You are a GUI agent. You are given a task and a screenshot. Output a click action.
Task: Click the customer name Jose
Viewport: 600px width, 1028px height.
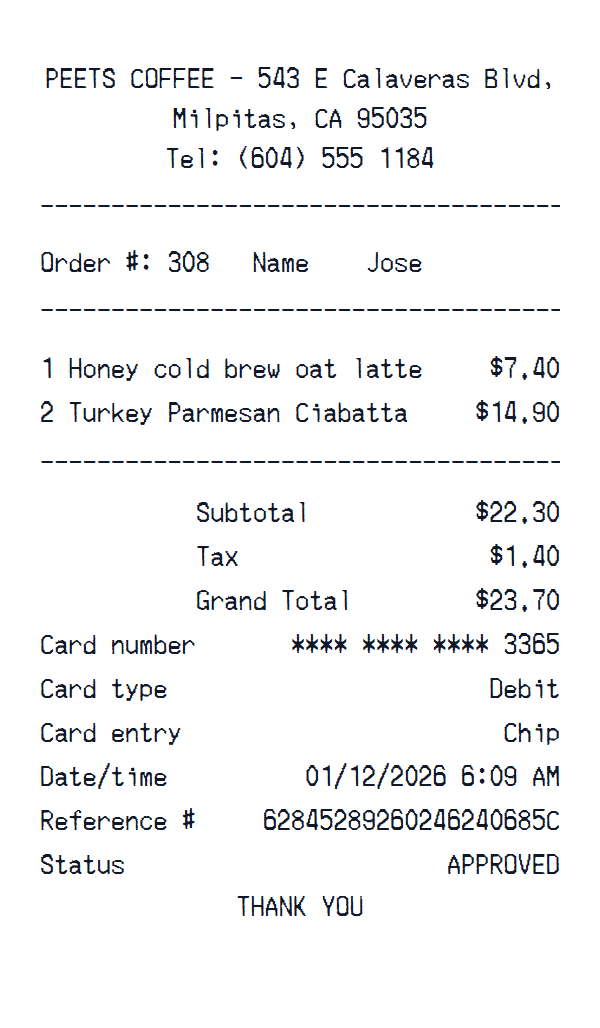click(x=394, y=263)
